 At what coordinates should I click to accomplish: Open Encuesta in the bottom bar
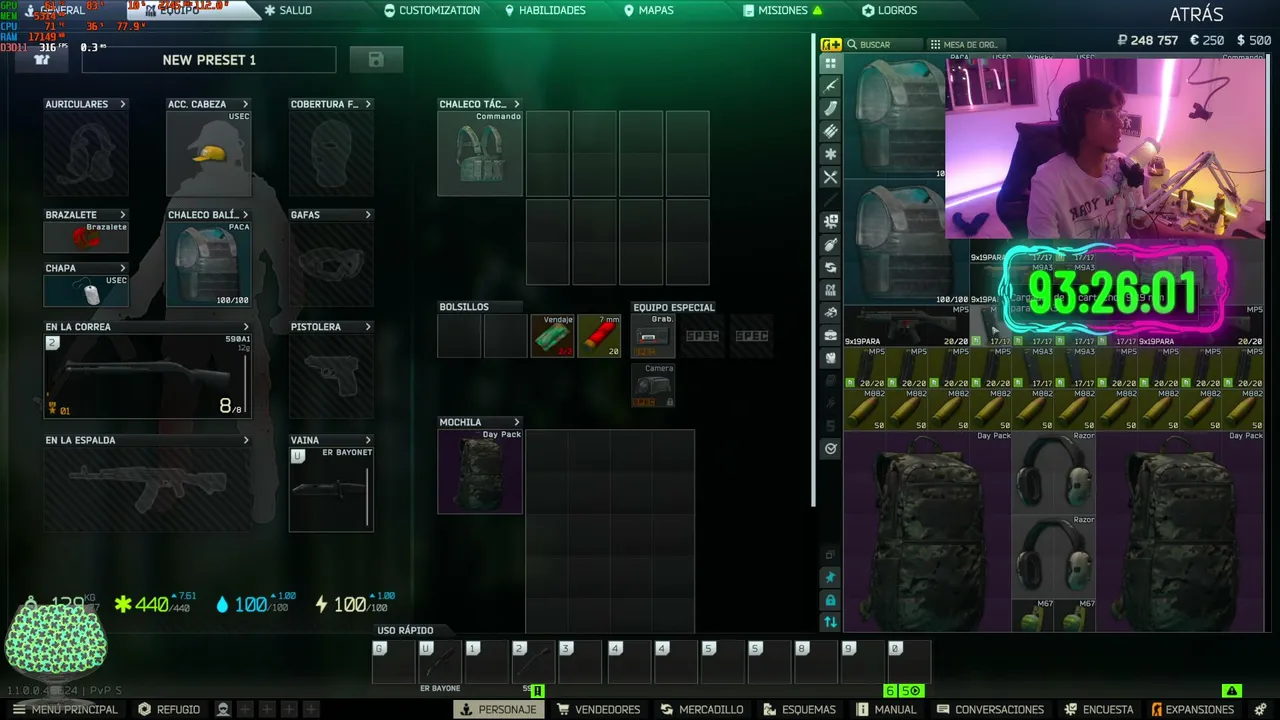[1098, 709]
